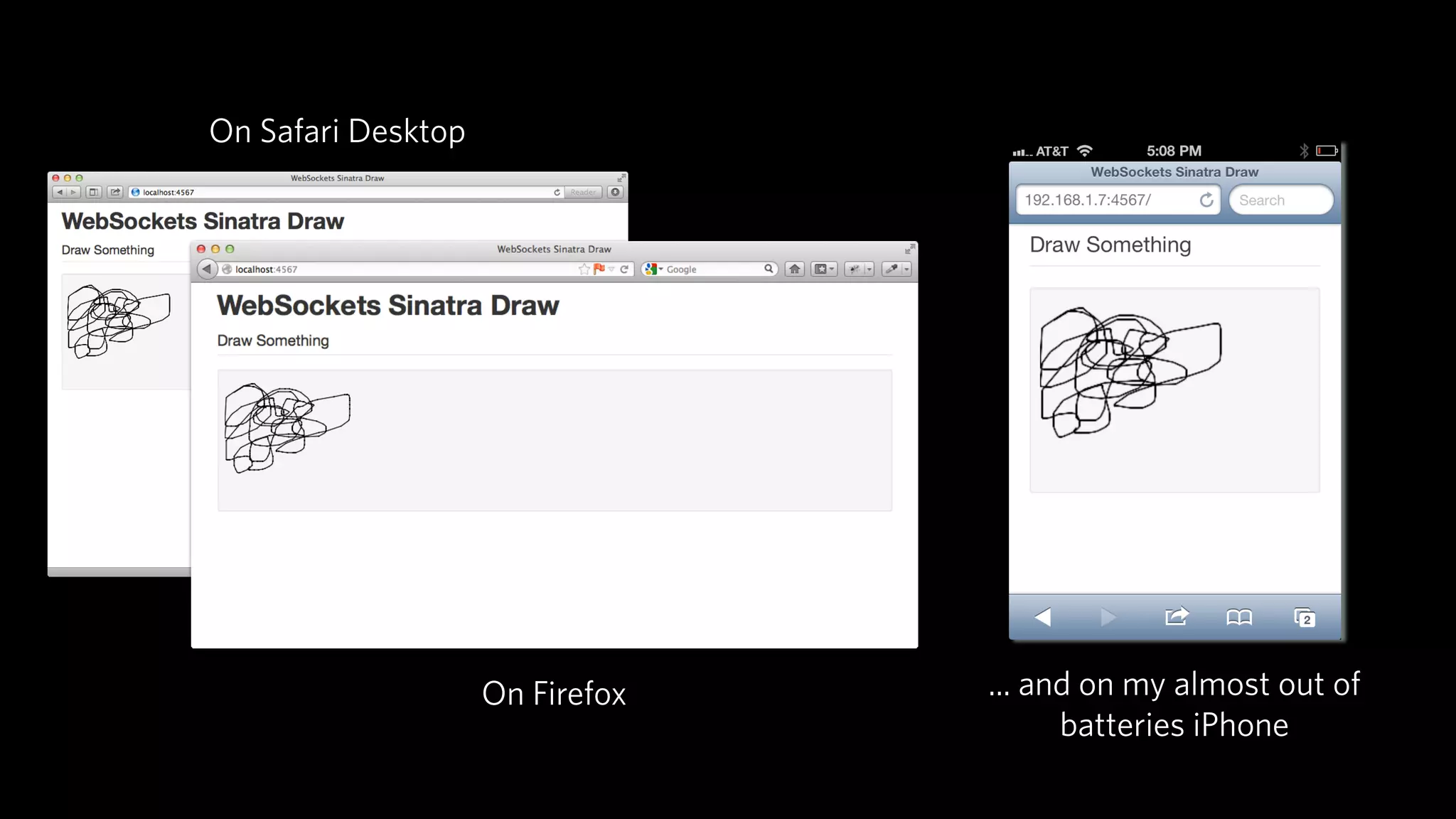
Task: Tap the iPhone Wi-Fi status icon
Action: (x=1085, y=151)
